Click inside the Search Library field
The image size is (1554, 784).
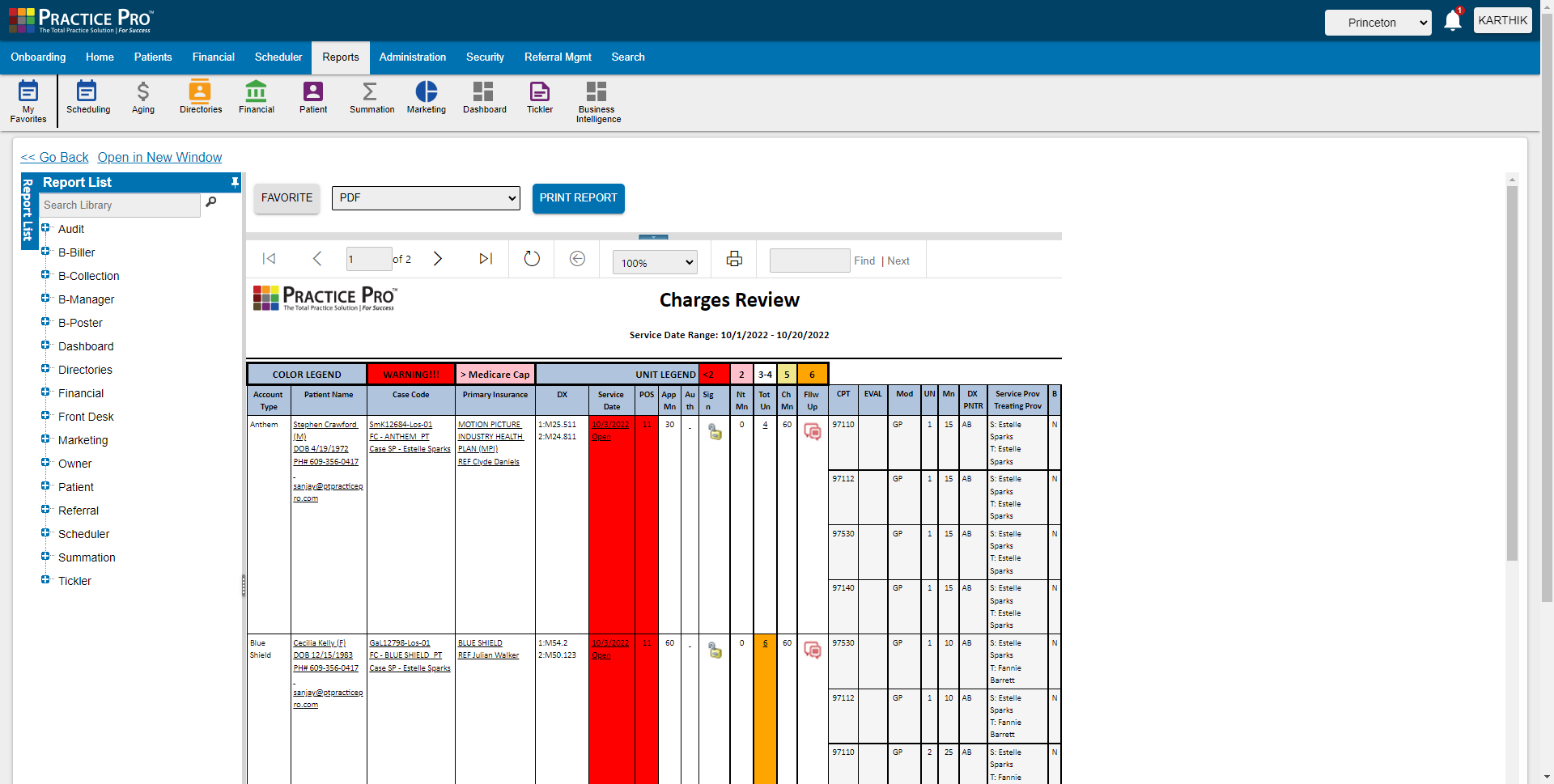[118, 205]
